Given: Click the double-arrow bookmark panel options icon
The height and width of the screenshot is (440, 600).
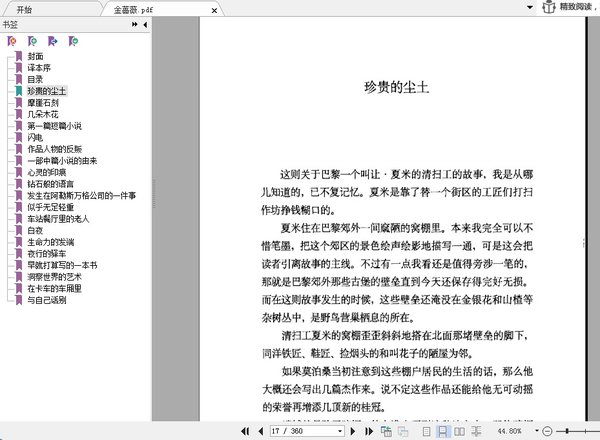Looking at the screenshot, I should coord(135,24).
